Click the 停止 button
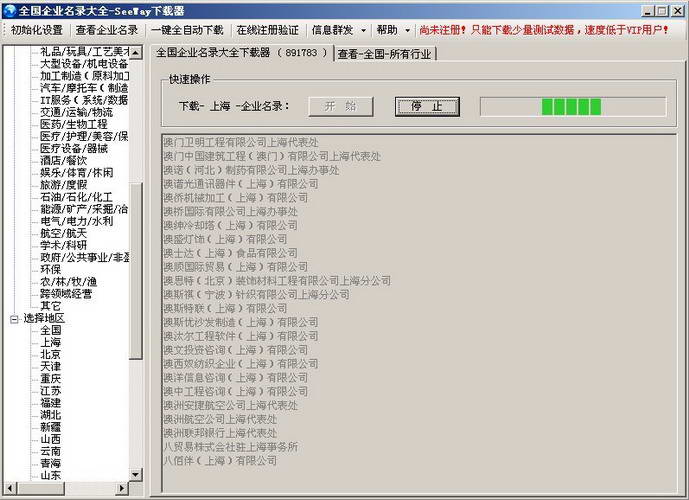Image resolution: width=689 pixels, height=500 pixels. [x=427, y=106]
